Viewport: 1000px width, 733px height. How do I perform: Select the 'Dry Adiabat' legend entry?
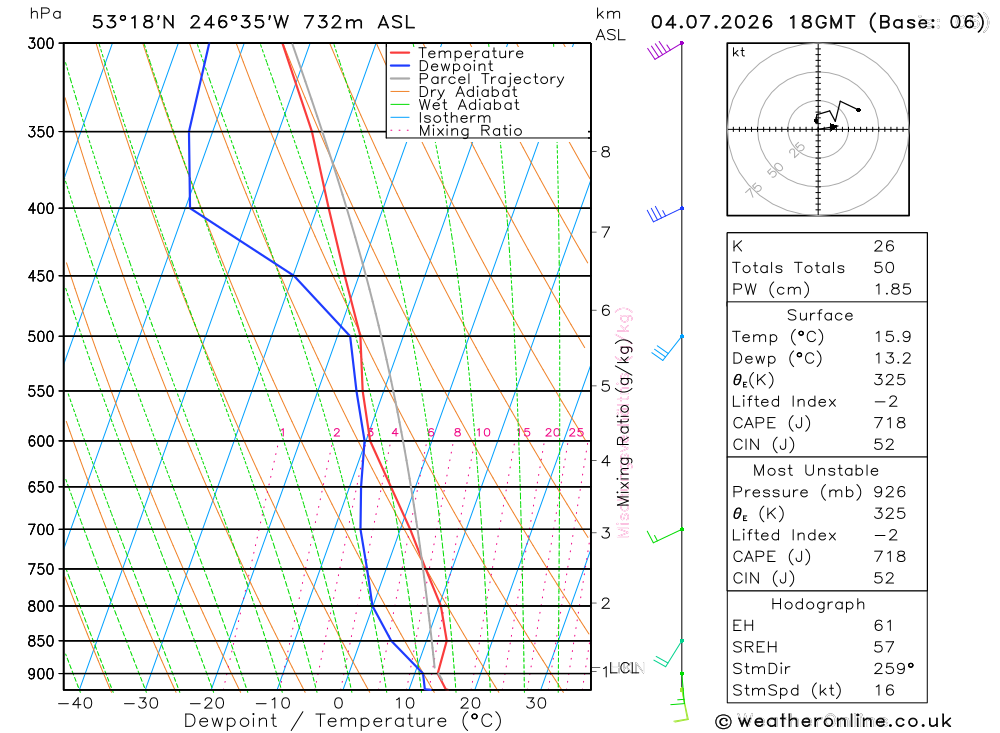[467, 92]
